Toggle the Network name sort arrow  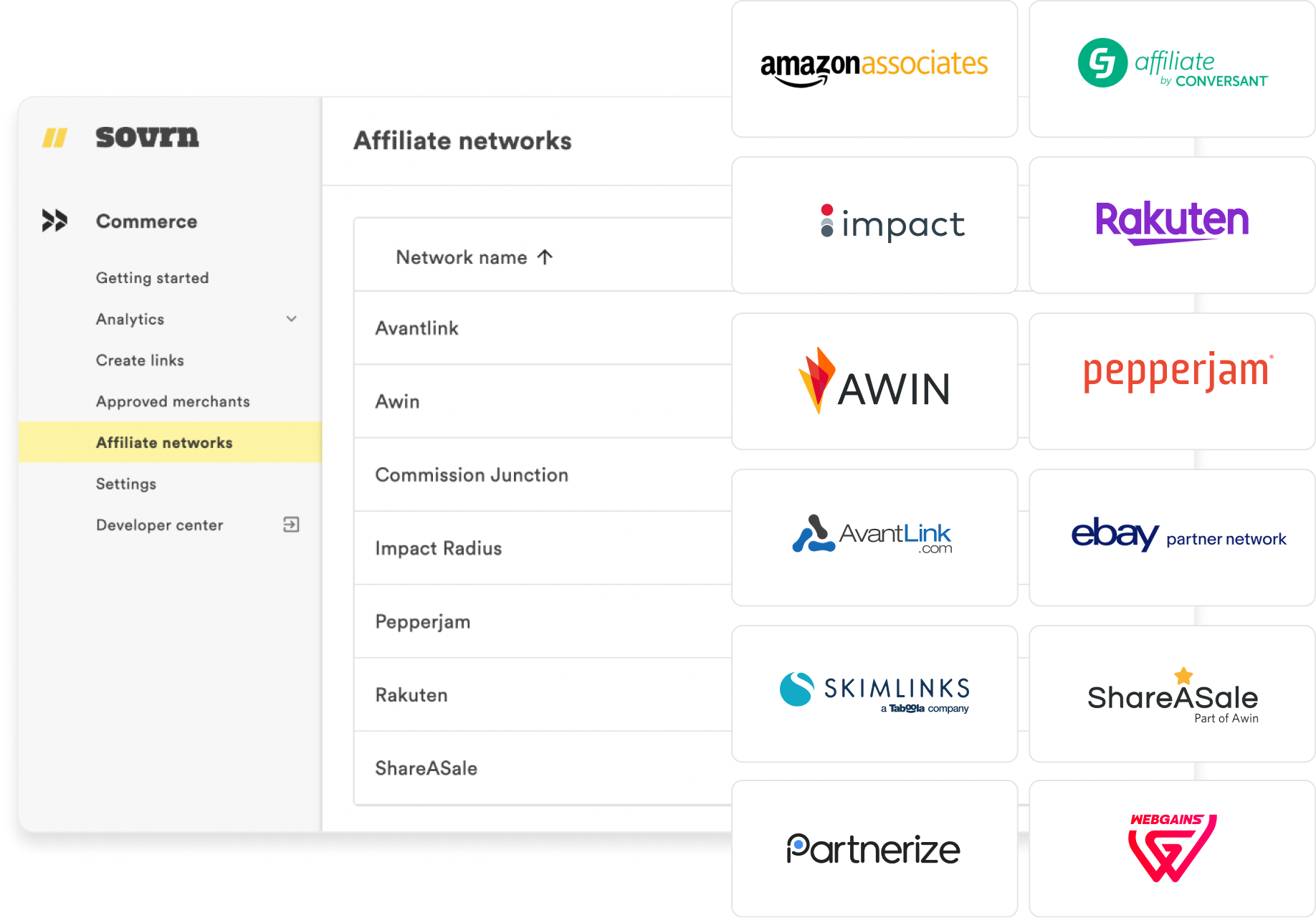pos(545,257)
